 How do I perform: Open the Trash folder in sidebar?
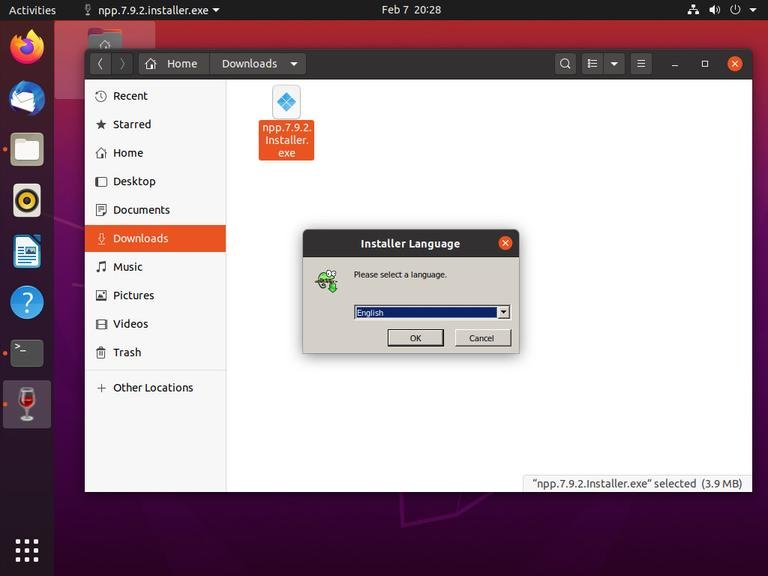[127, 352]
